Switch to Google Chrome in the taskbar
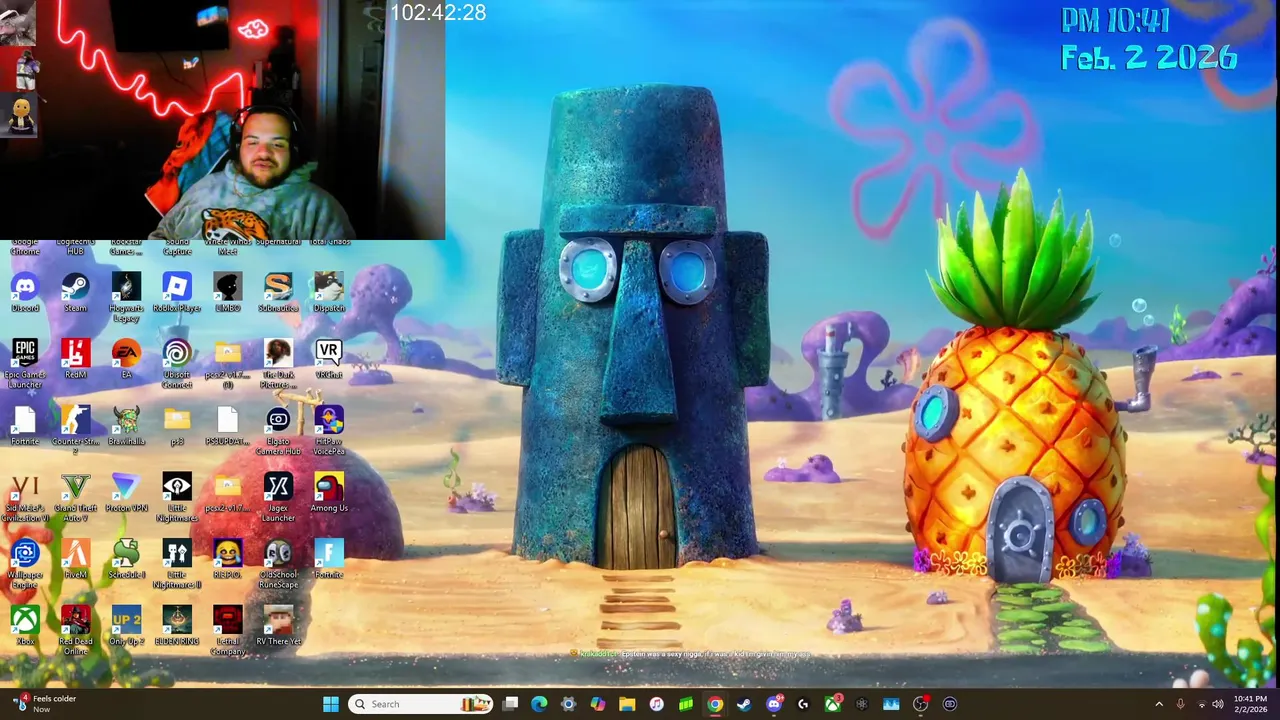This screenshot has height=720, width=1280. point(715,704)
